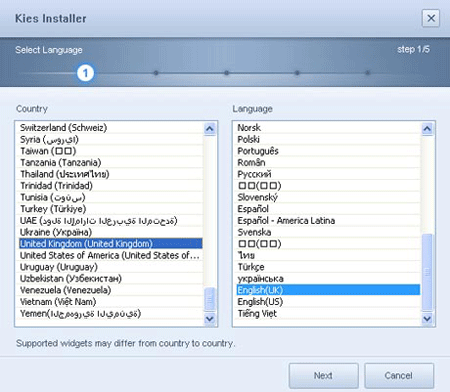Pick Español - America Latina language

(328, 221)
